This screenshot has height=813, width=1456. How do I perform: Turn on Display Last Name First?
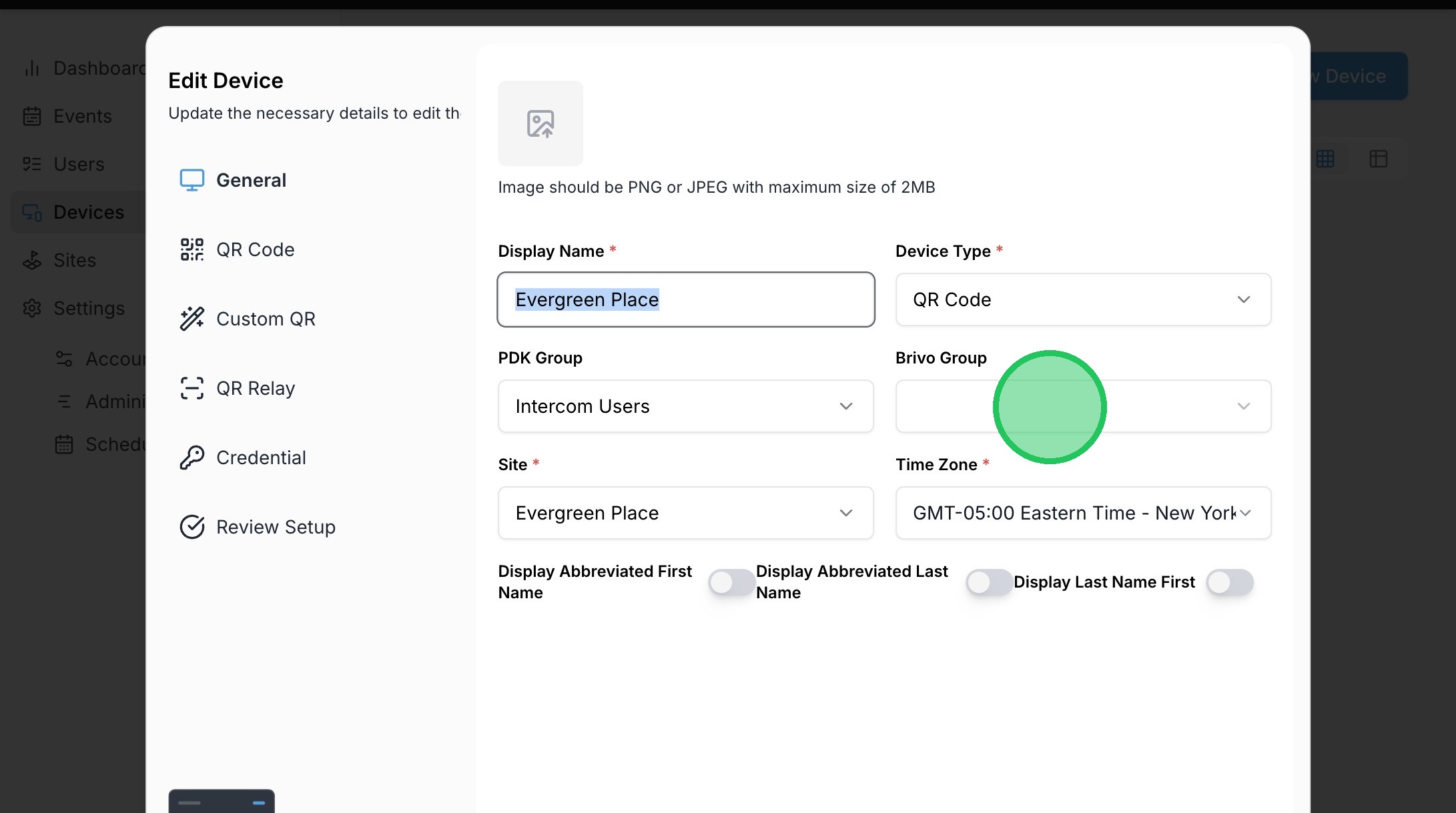pyautogui.click(x=1229, y=582)
